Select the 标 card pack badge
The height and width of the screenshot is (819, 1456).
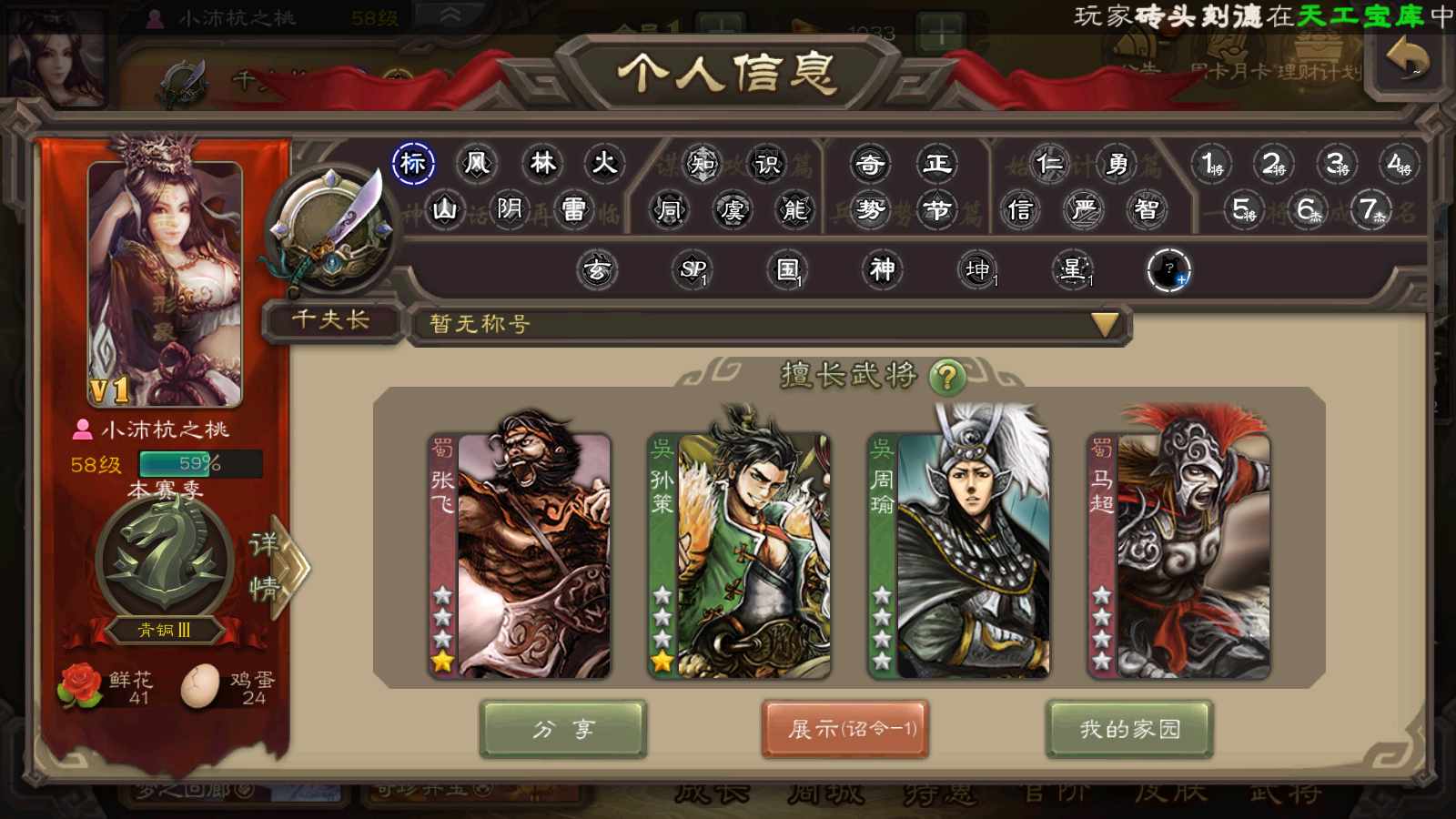point(413,164)
